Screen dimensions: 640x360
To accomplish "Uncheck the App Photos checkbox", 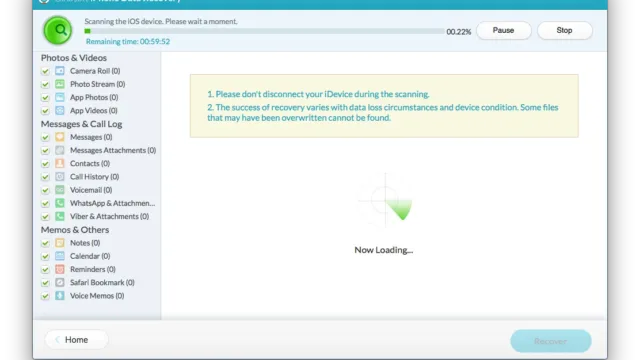I will tap(45, 98).
